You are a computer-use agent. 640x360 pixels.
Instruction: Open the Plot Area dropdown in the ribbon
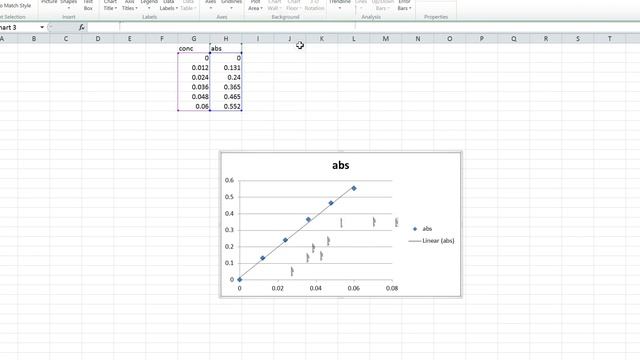coord(255,6)
